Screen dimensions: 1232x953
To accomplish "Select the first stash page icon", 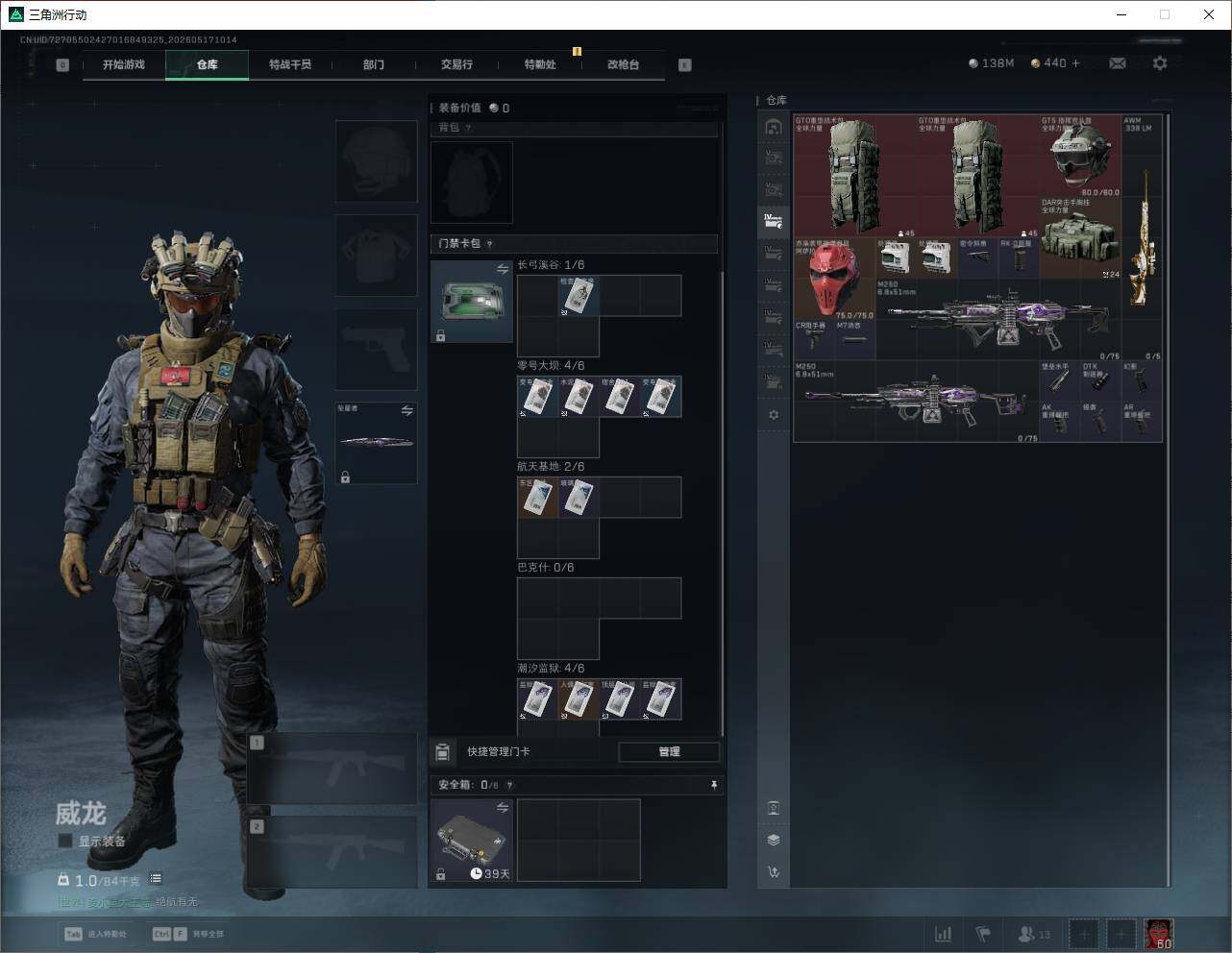I will [x=774, y=127].
